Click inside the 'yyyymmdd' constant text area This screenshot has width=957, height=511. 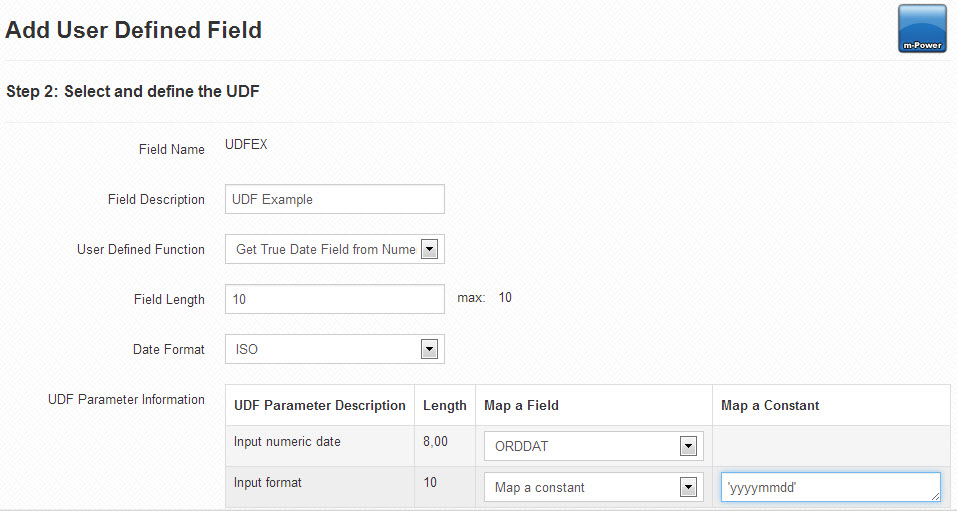831,487
